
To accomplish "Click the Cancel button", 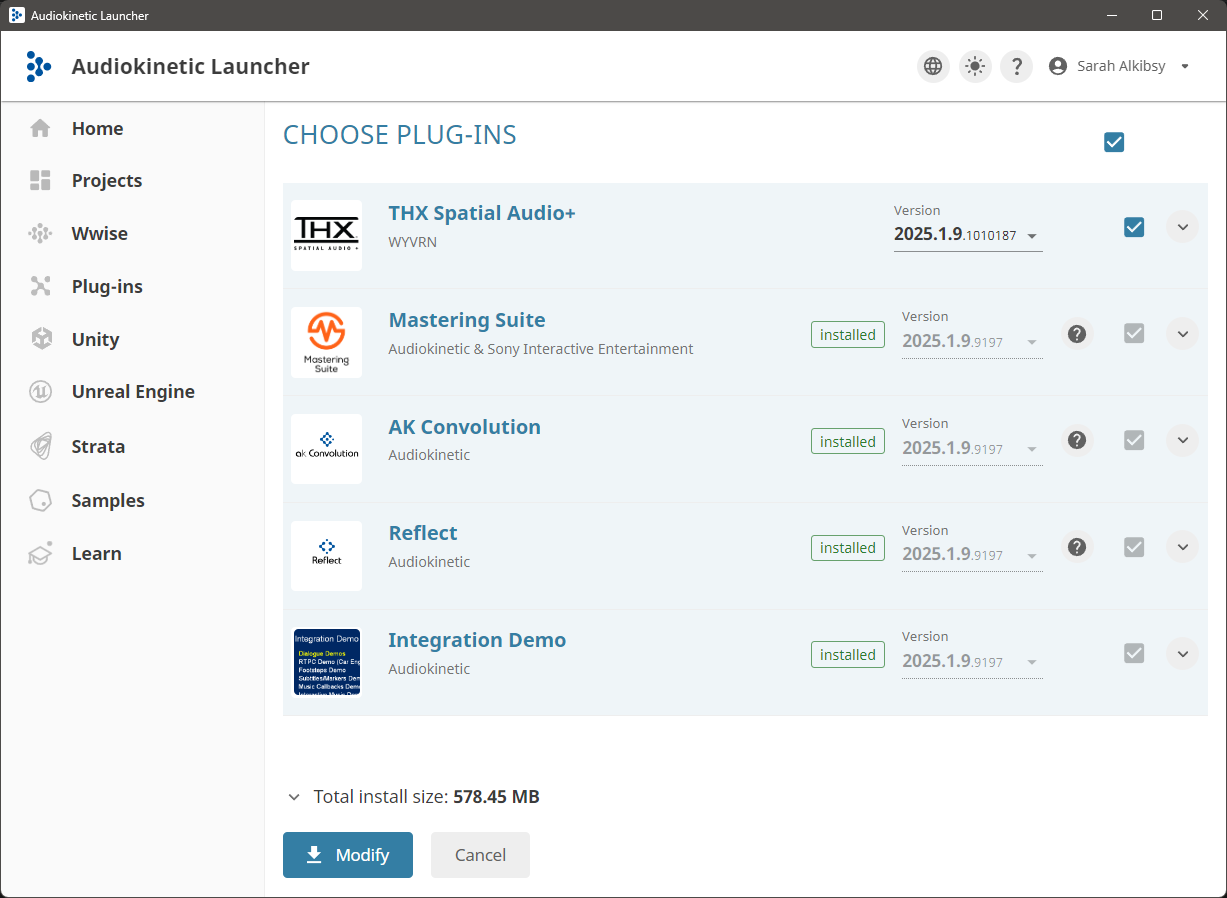I will coord(480,855).
